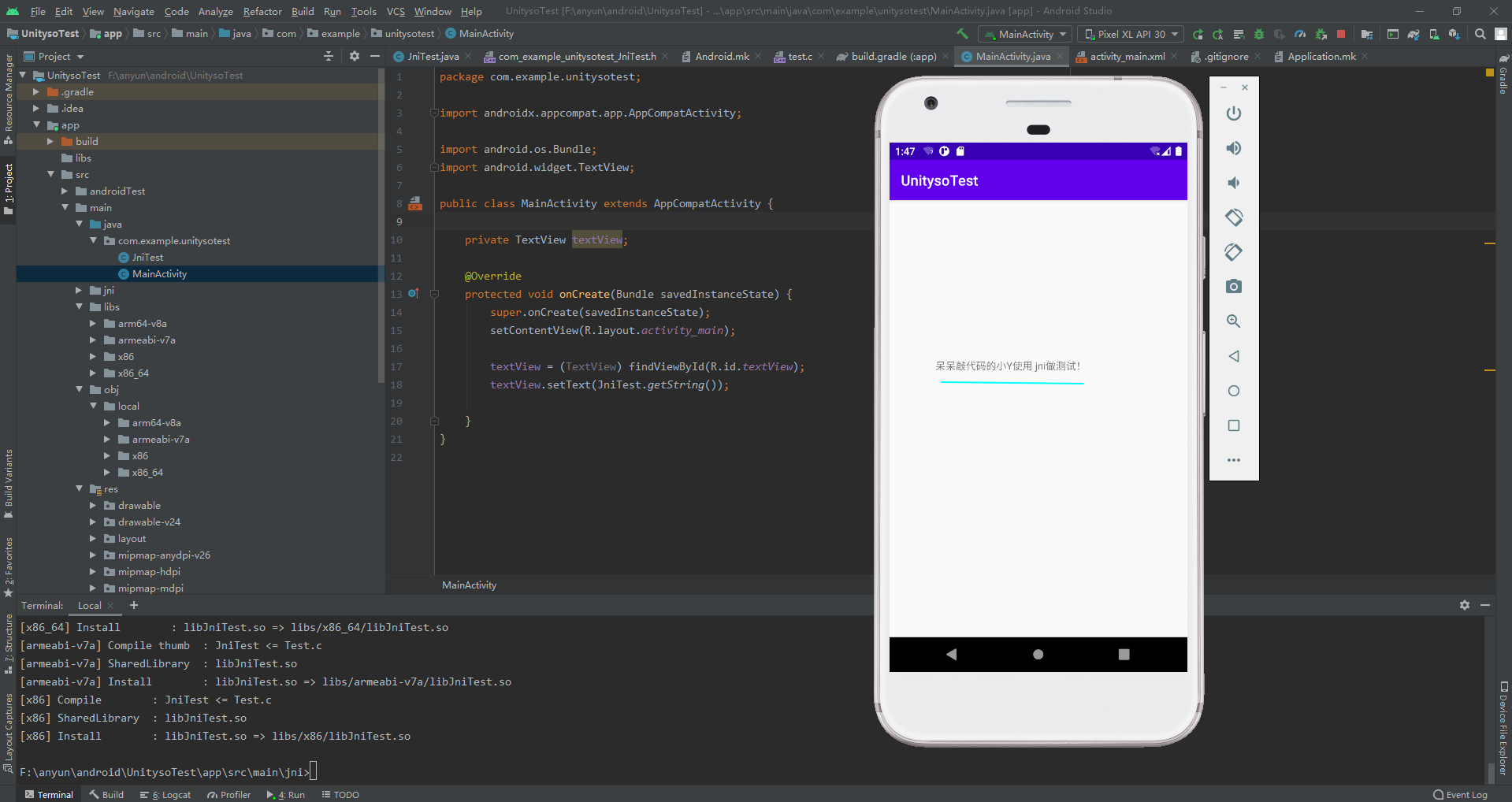
Task: Close the MainActivity.java editor tab
Action: point(1060,56)
